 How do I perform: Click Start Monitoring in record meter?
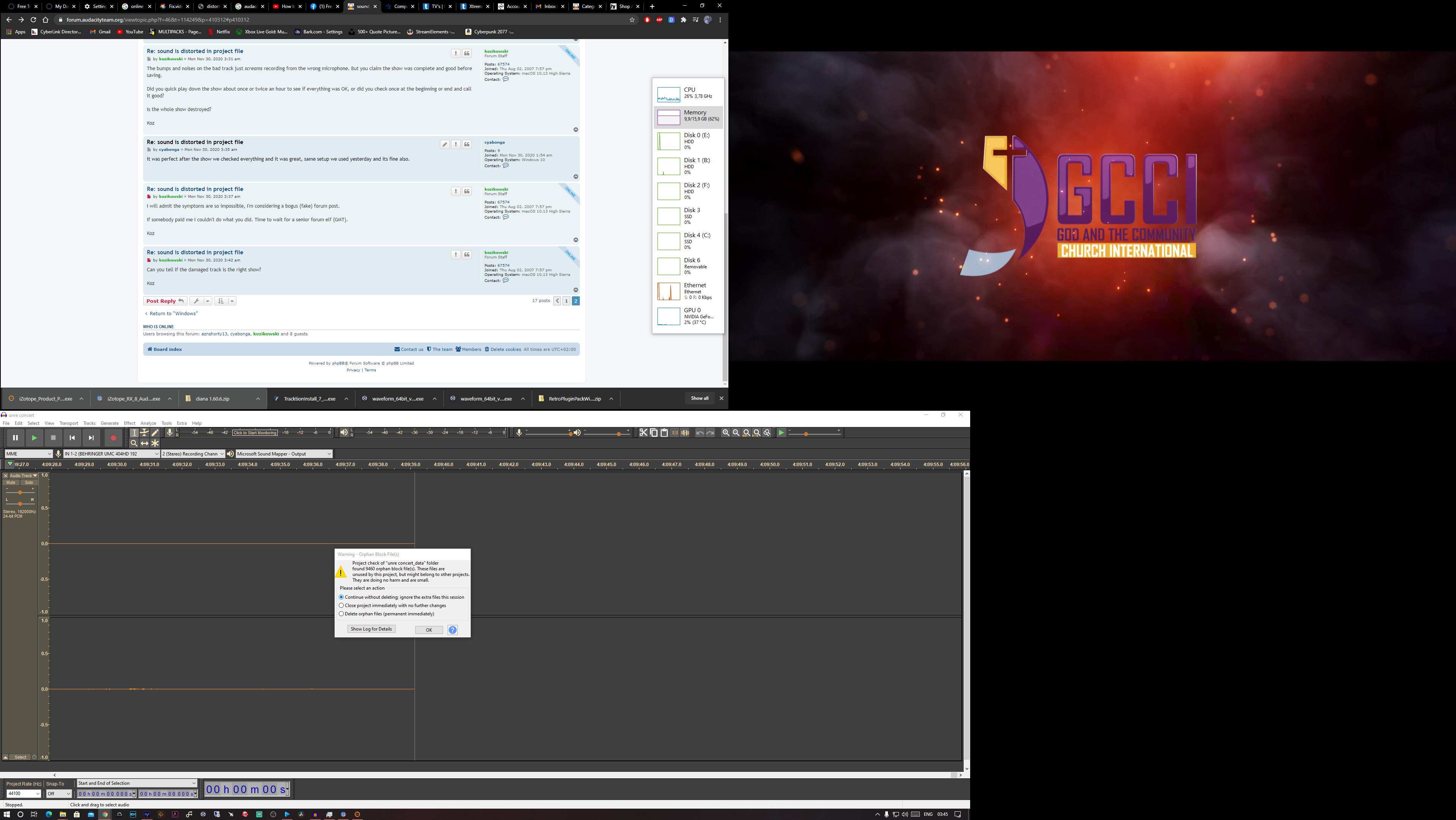click(255, 433)
